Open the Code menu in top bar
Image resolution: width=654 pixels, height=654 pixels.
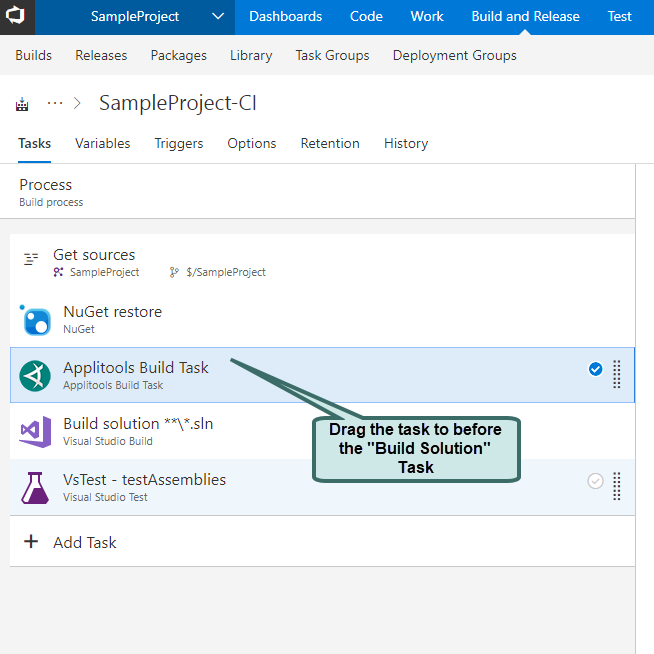pos(366,16)
